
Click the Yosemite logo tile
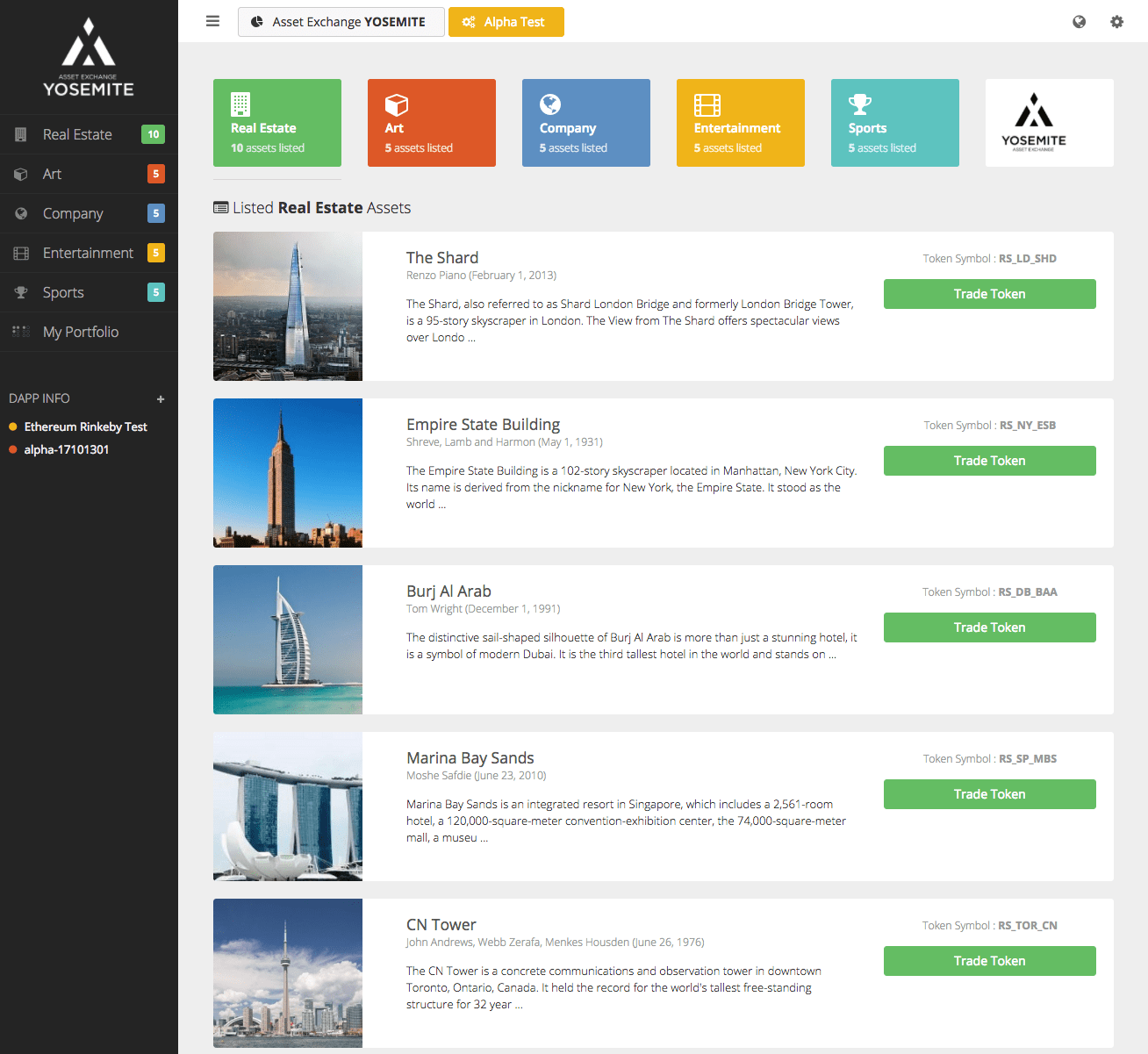point(1050,123)
